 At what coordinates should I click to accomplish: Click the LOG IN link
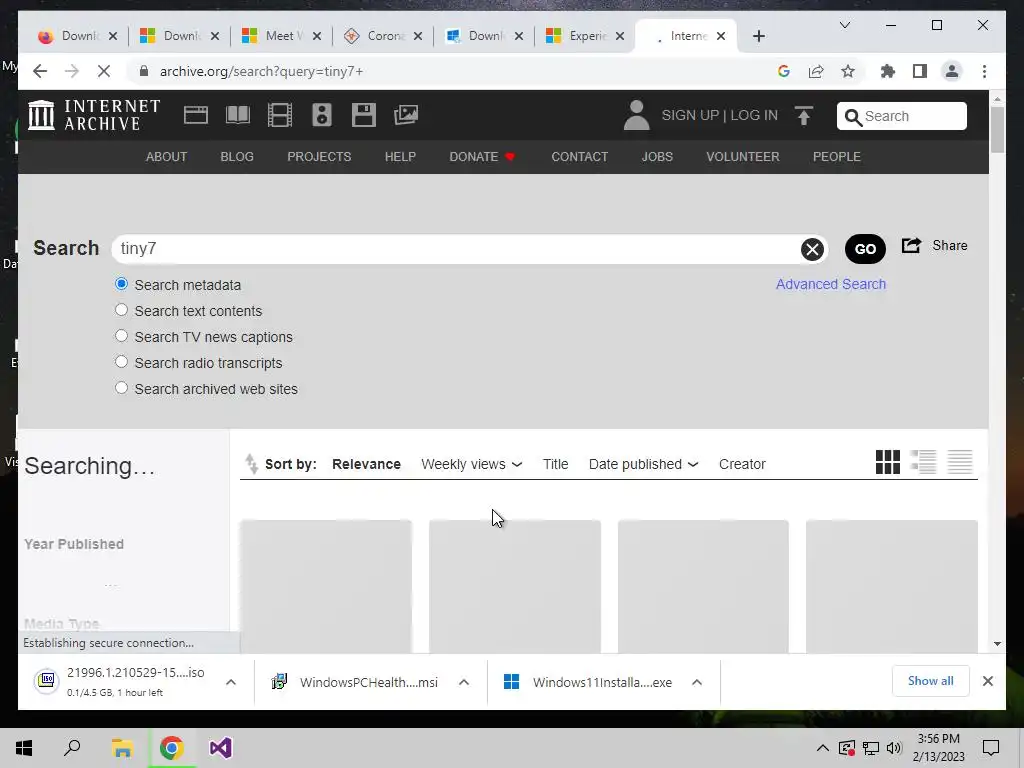tap(754, 115)
